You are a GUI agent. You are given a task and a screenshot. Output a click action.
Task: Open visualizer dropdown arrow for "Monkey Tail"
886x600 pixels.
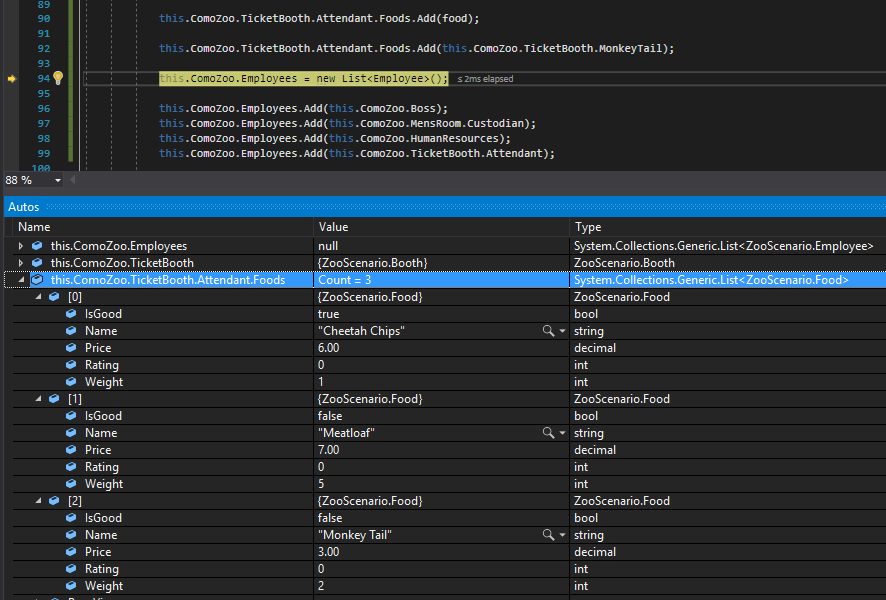tap(562, 535)
